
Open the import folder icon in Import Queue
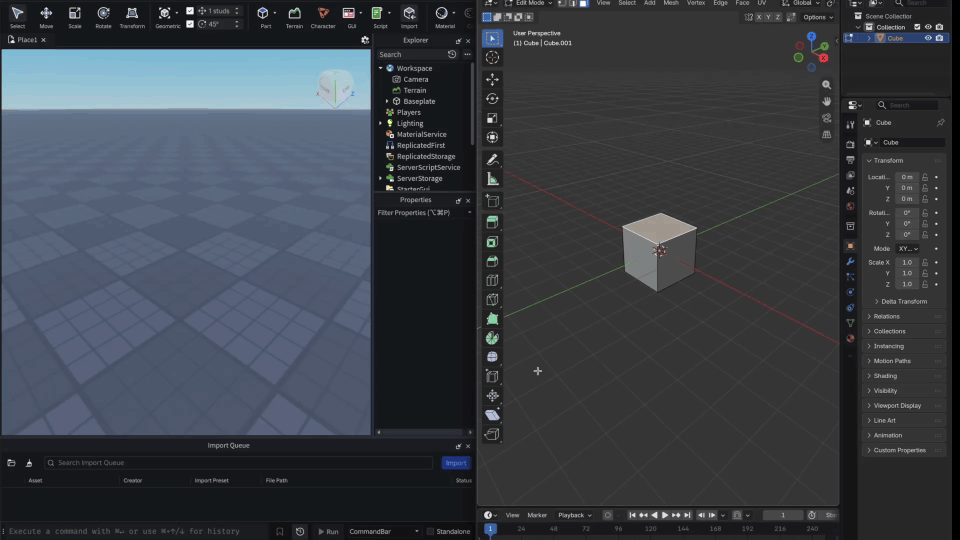pyautogui.click(x=11, y=463)
